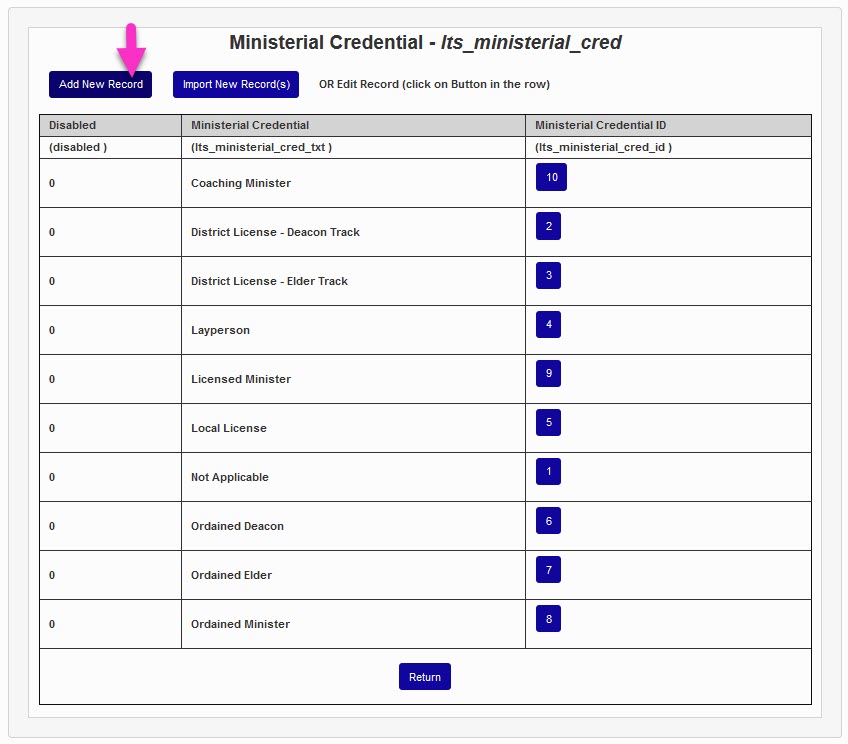Edit District License - Elder Track using button 3

548,275
